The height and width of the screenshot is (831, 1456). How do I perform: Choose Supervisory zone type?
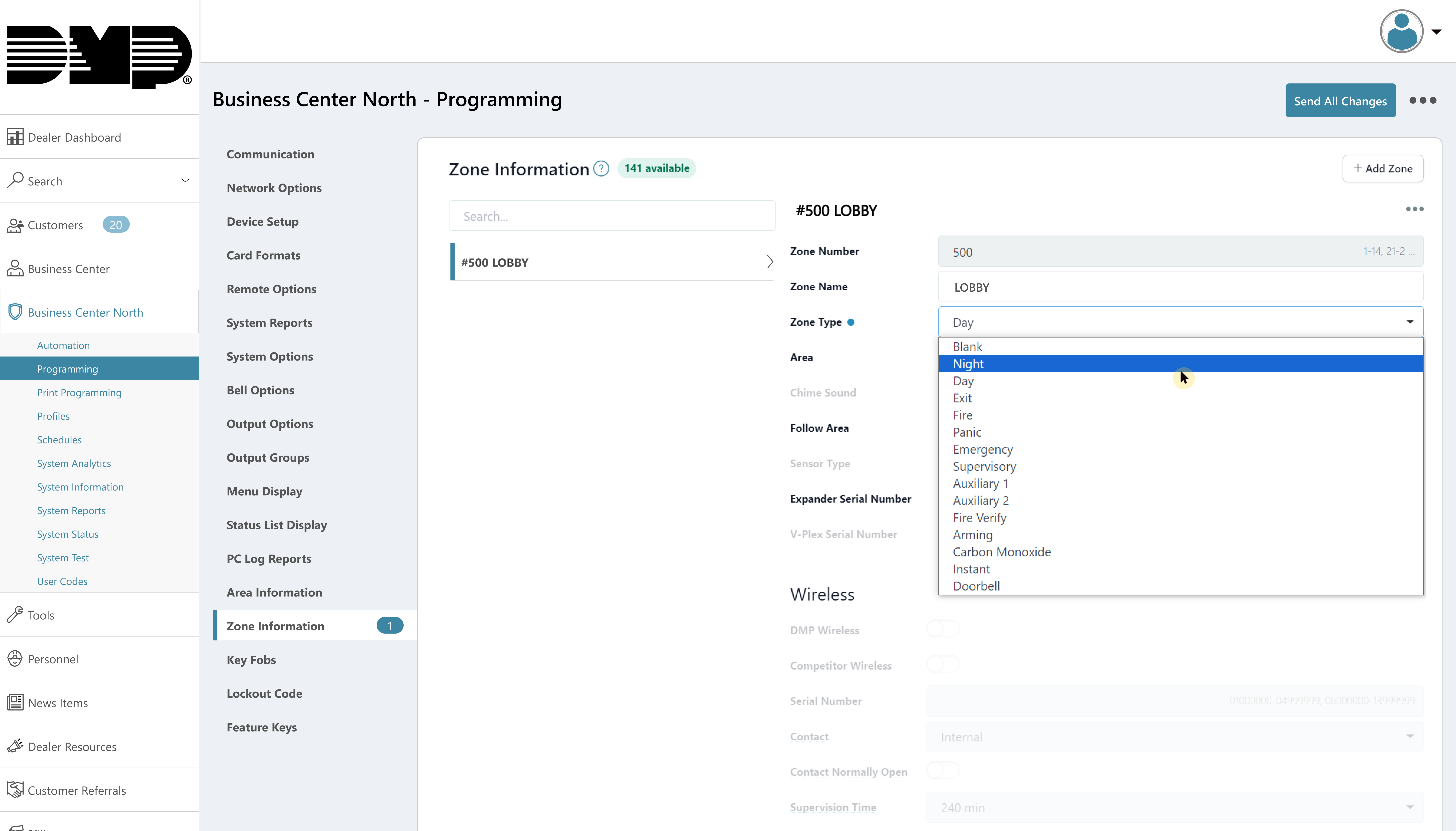click(1181, 466)
